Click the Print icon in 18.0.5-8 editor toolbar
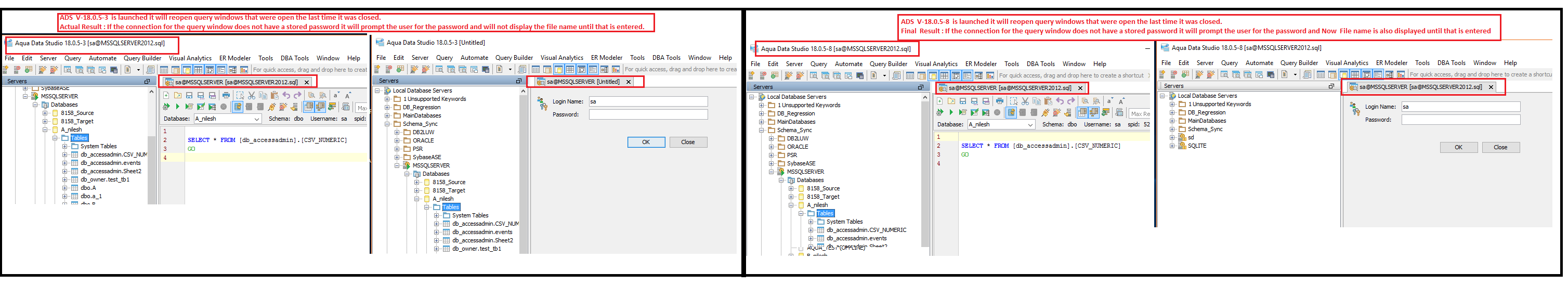This screenshot has height=285, width=1568. point(1000,101)
